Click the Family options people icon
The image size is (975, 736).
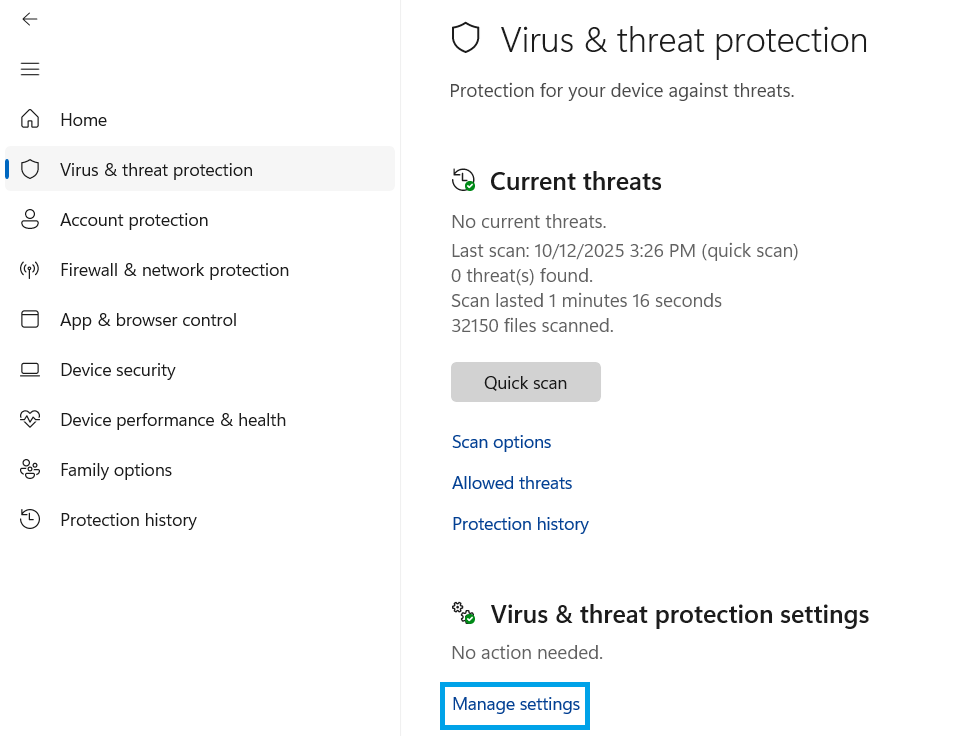click(30, 470)
